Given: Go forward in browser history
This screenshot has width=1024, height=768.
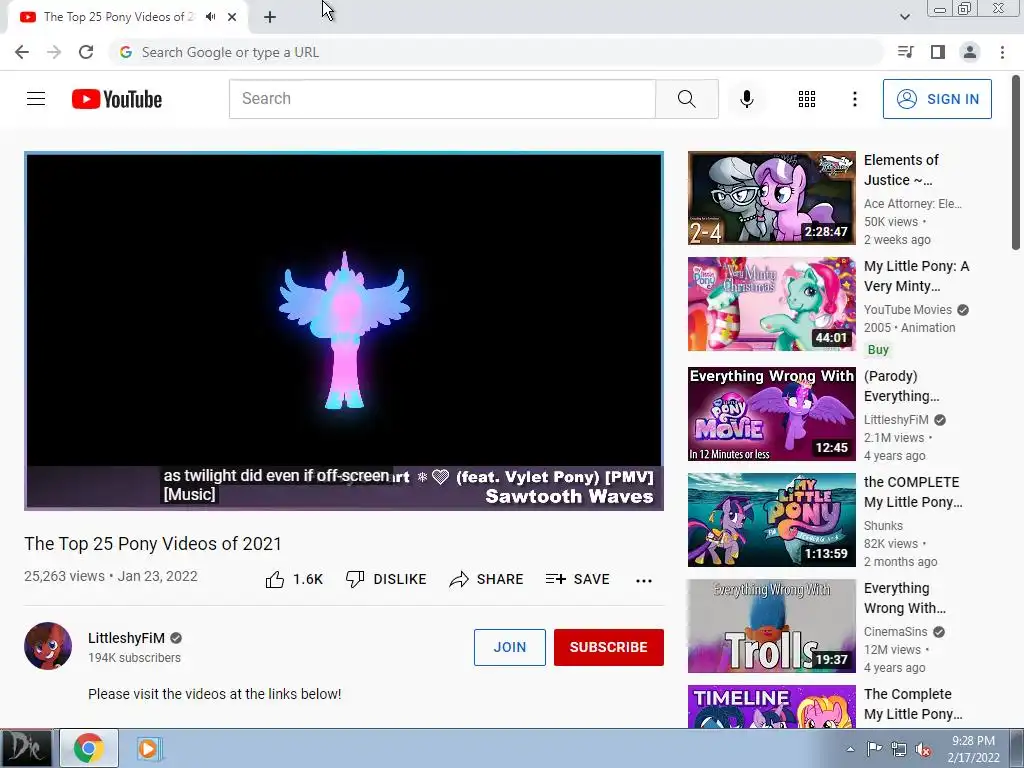Looking at the screenshot, I should click(x=54, y=52).
